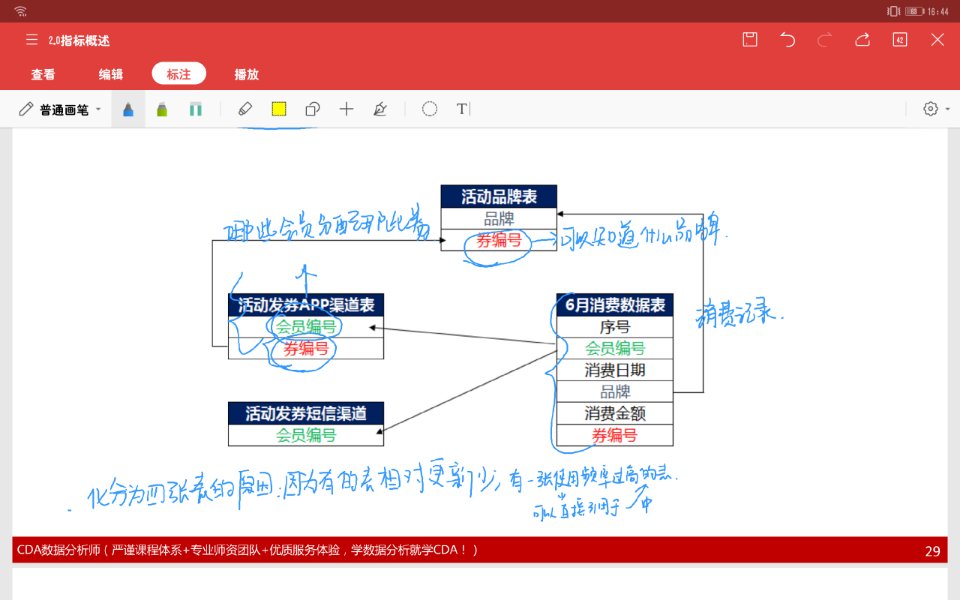Activate the dashed circle lasso tool
The image size is (960, 600).
click(x=430, y=109)
